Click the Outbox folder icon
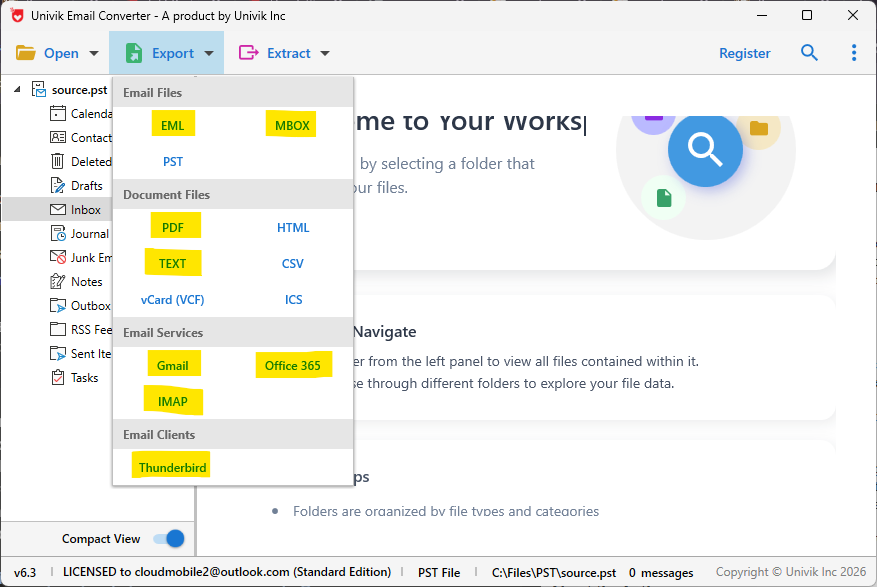877x587 pixels. point(58,305)
